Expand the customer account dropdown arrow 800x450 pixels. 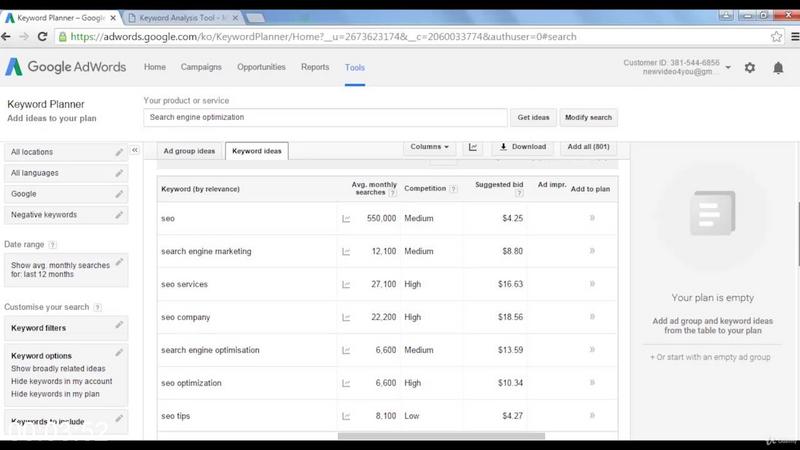(728, 67)
